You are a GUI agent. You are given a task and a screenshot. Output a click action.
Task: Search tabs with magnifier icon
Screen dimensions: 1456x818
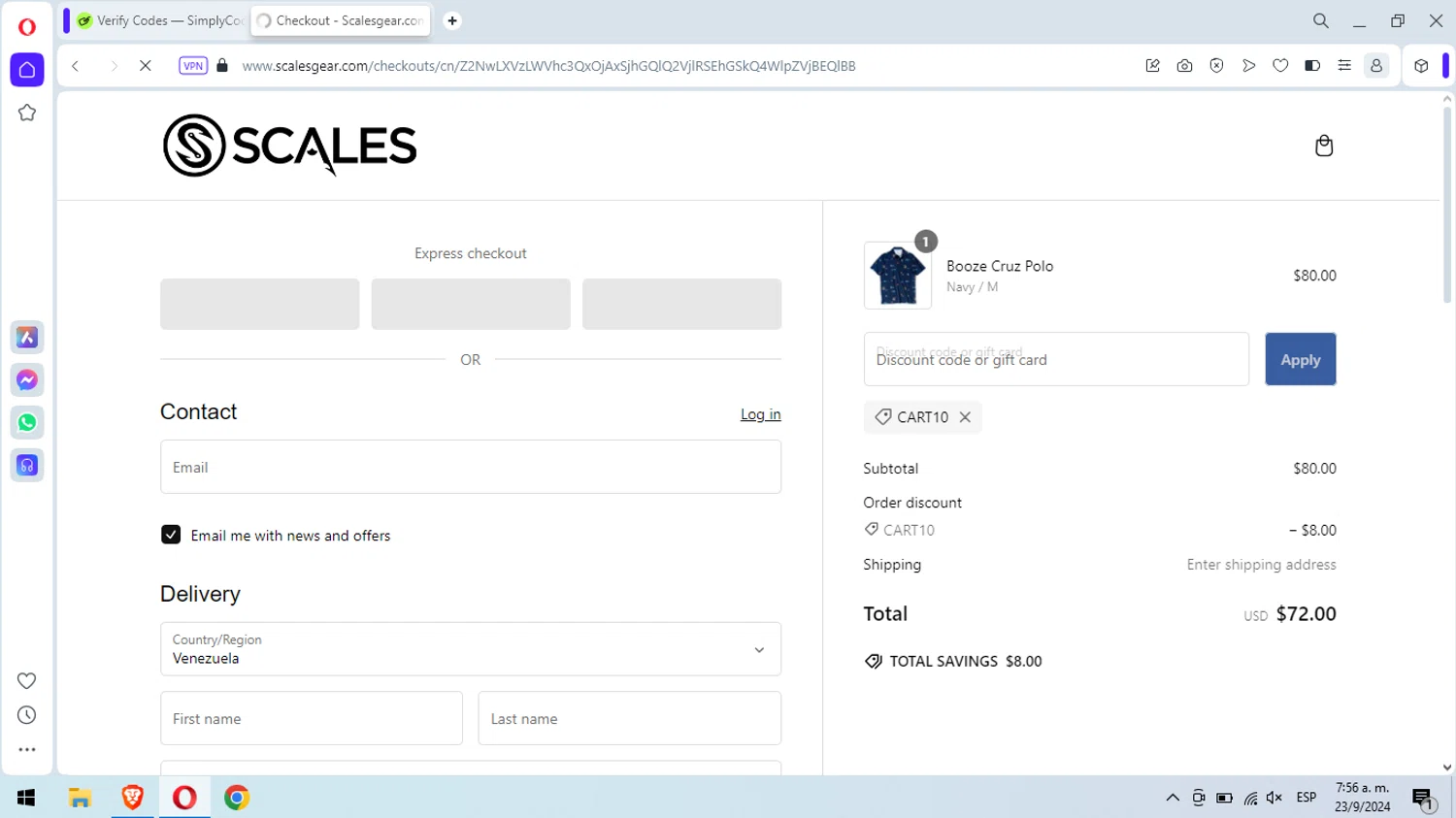coord(1321,20)
